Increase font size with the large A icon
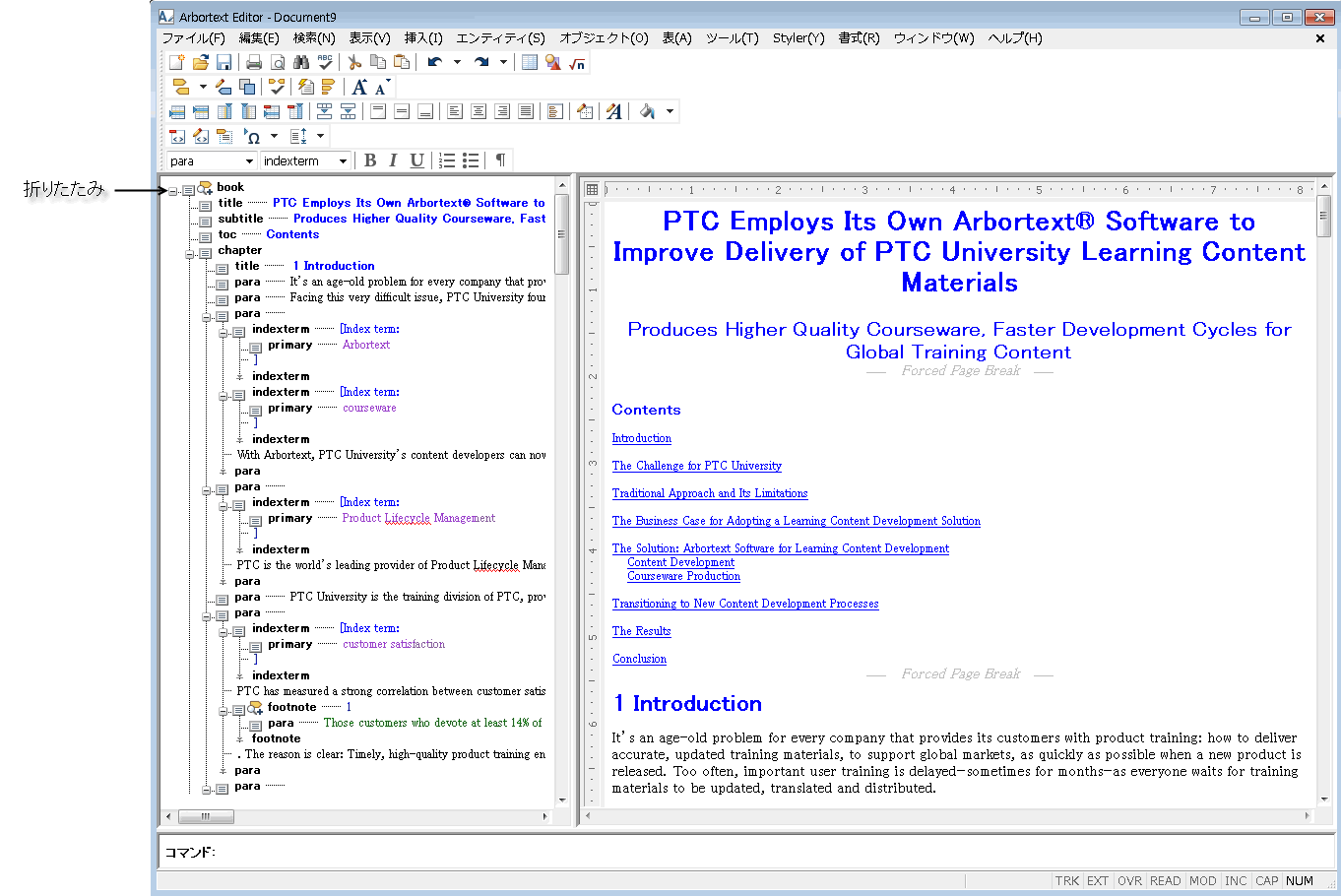Viewport: 1341px width, 896px height. 359,87
